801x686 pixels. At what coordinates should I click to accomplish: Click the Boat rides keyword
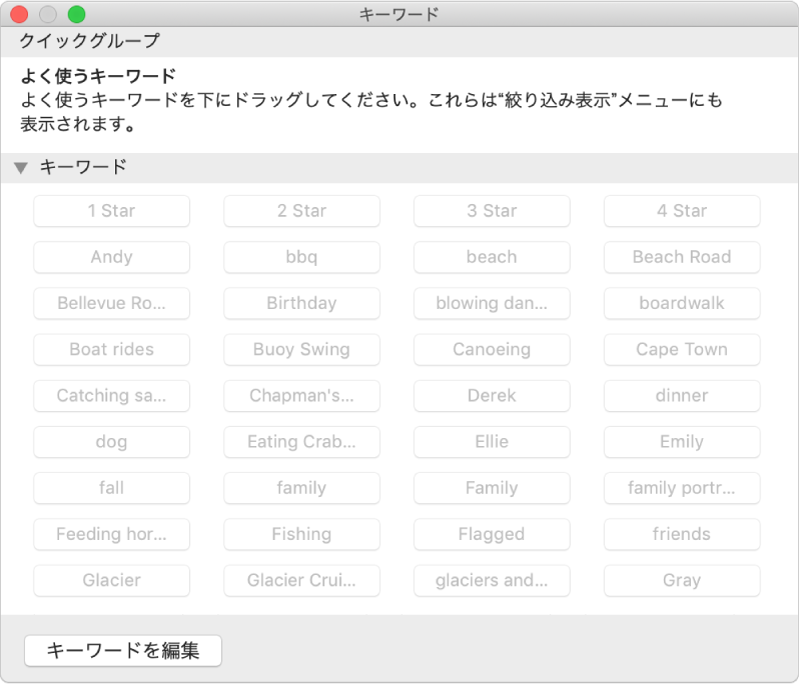(x=111, y=349)
